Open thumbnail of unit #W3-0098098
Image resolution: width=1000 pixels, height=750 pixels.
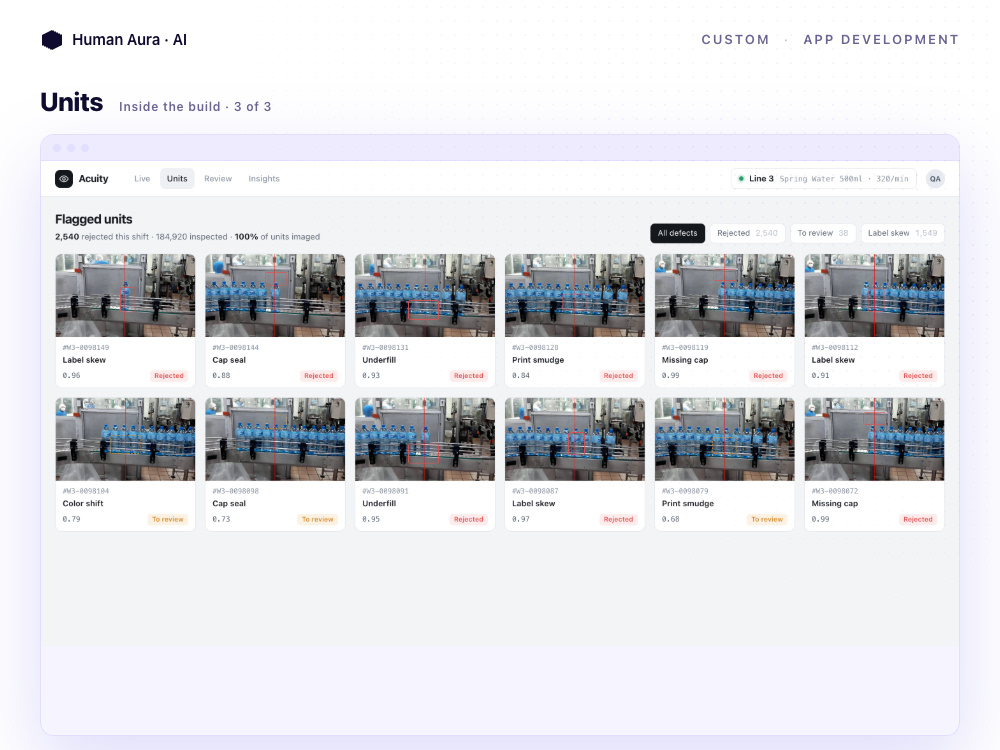coord(275,439)
